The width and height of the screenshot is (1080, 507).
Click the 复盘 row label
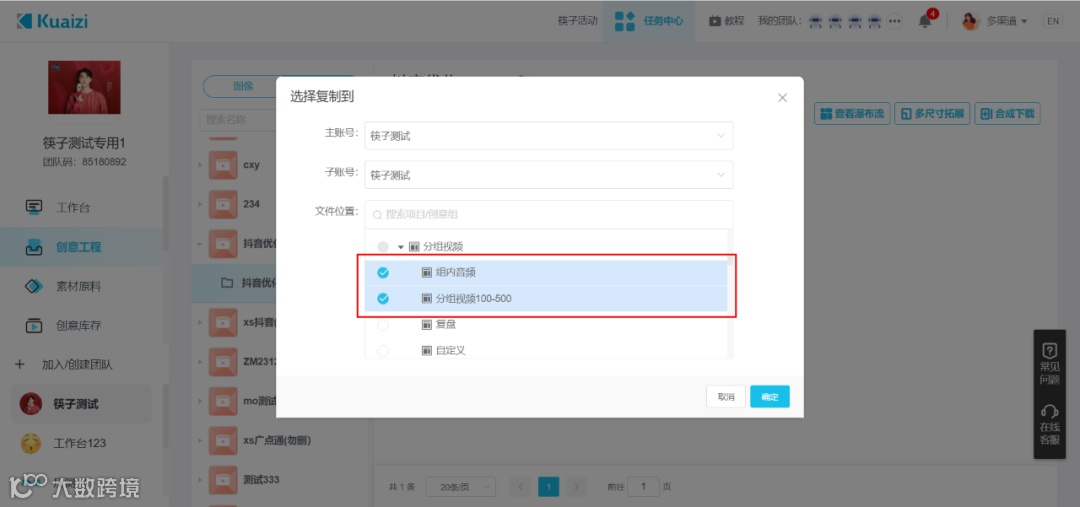tap(446, 324)
